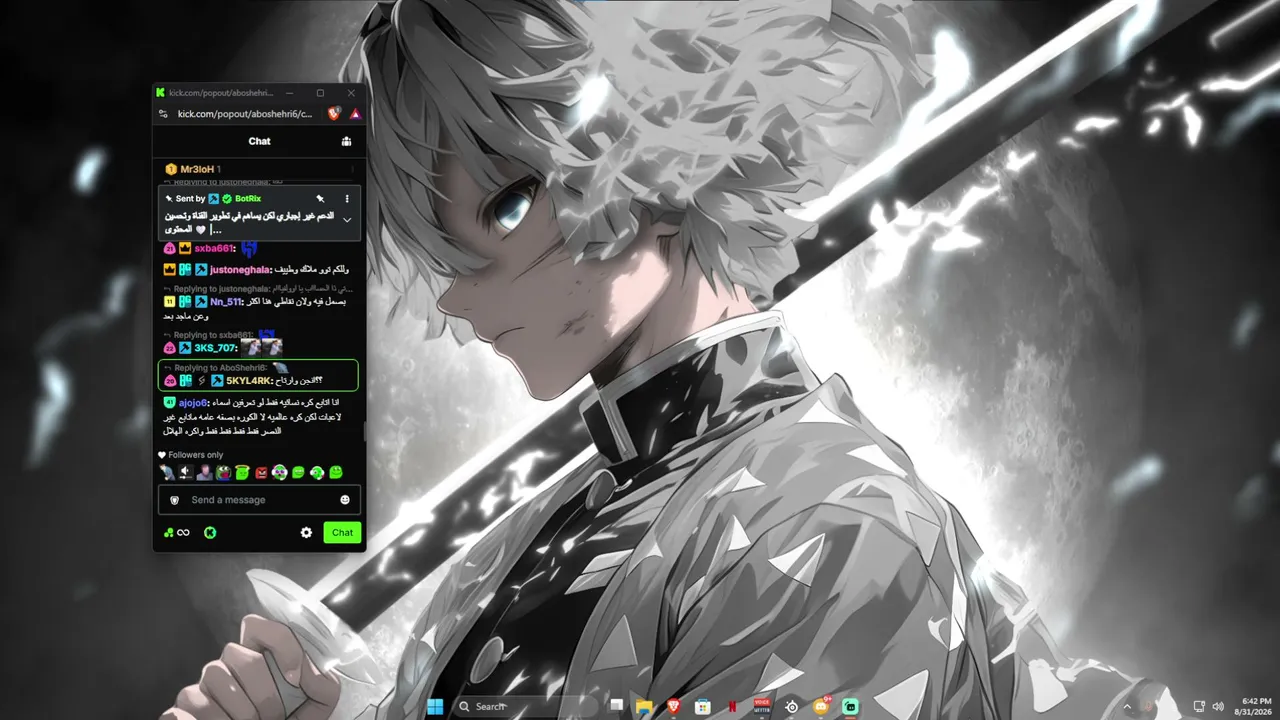Insert the first quick emote in row

pyautogui.click(x=167, y=472)
